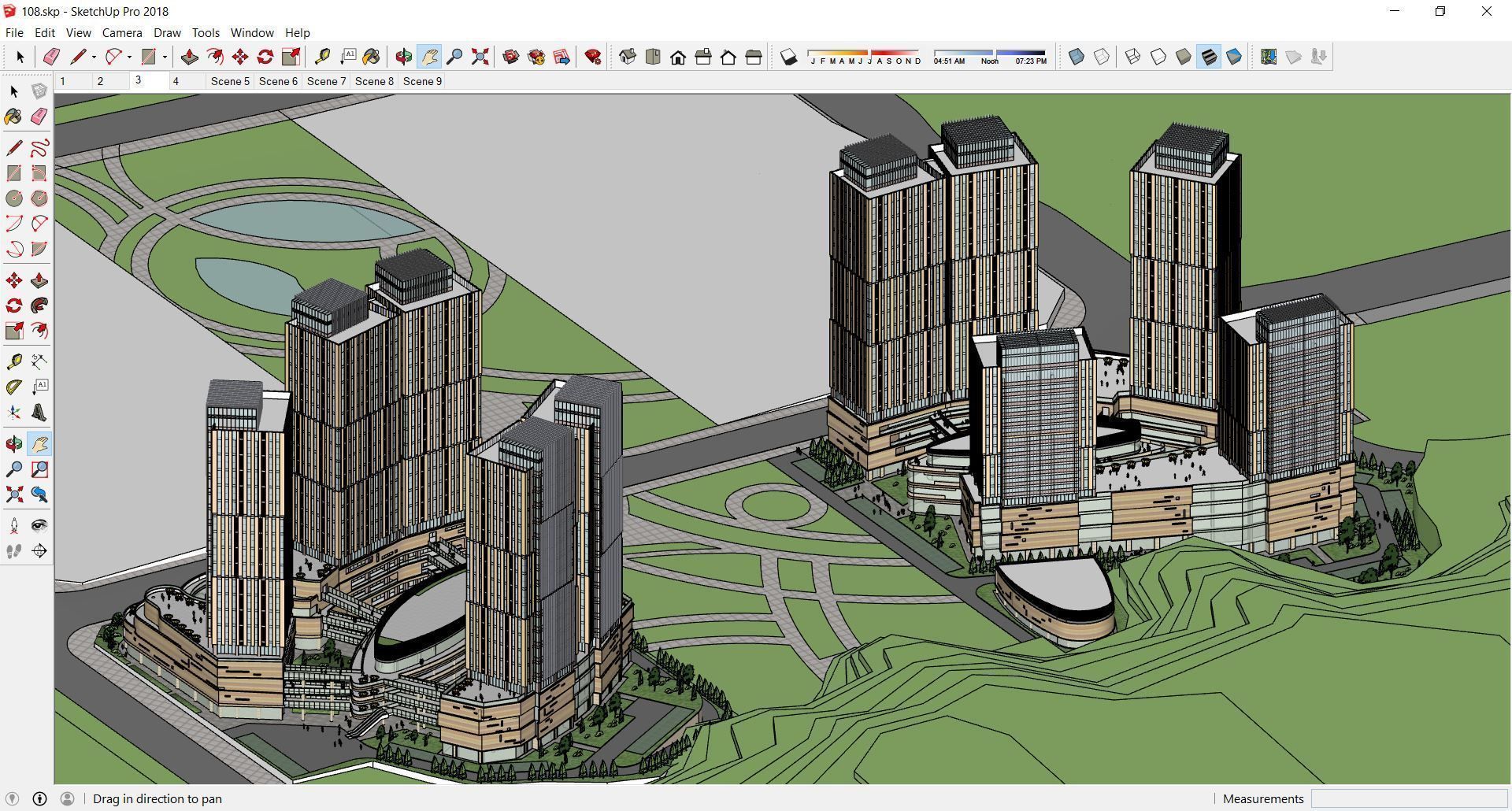Select the 3D Text tool
Screen dimensions: 1512x811
[x=39, y=413]
